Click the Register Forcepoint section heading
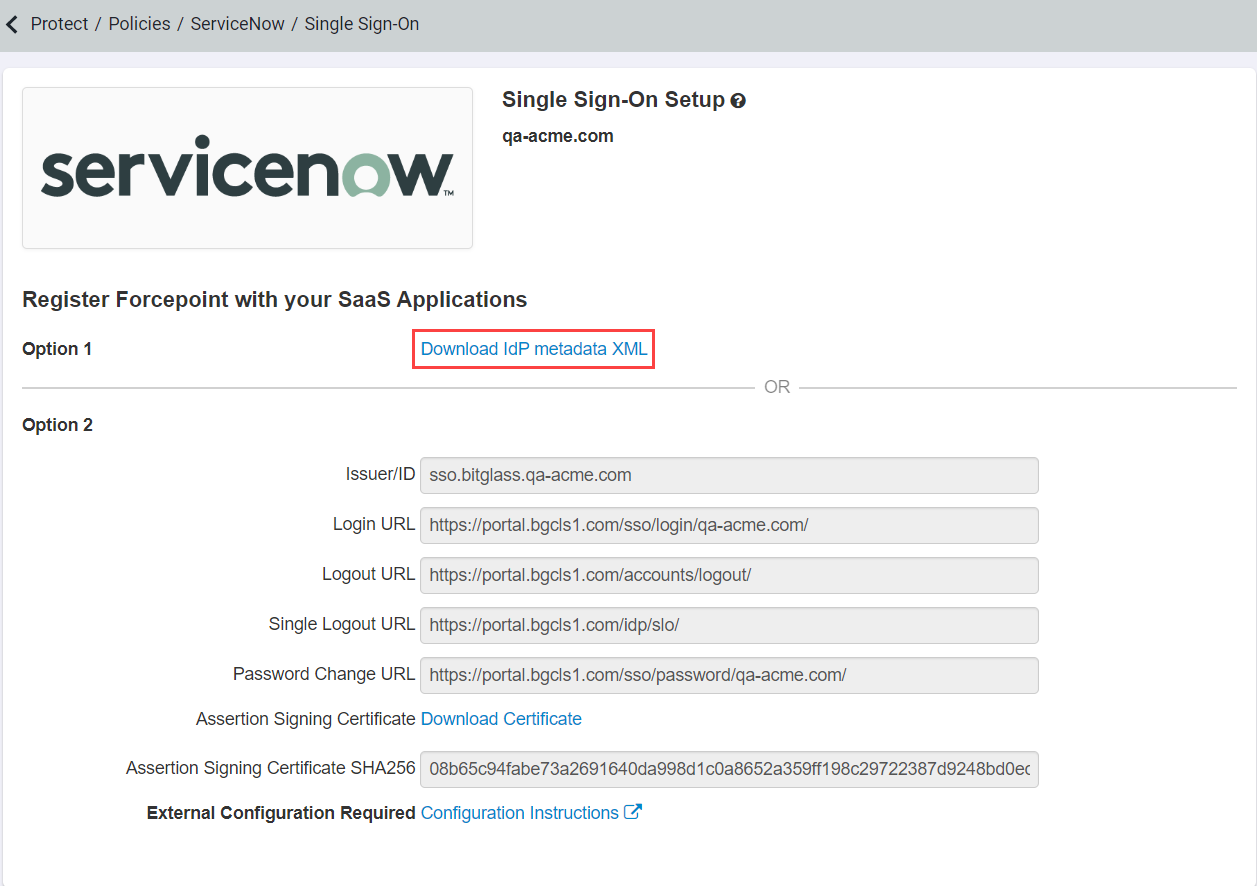 [x=274, y=299]
